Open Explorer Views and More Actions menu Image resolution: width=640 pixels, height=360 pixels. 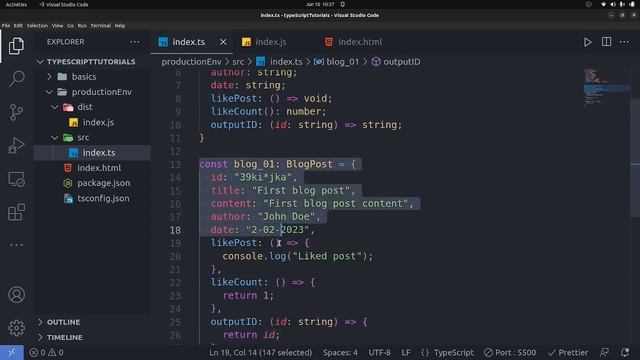[x=135, y=42]
